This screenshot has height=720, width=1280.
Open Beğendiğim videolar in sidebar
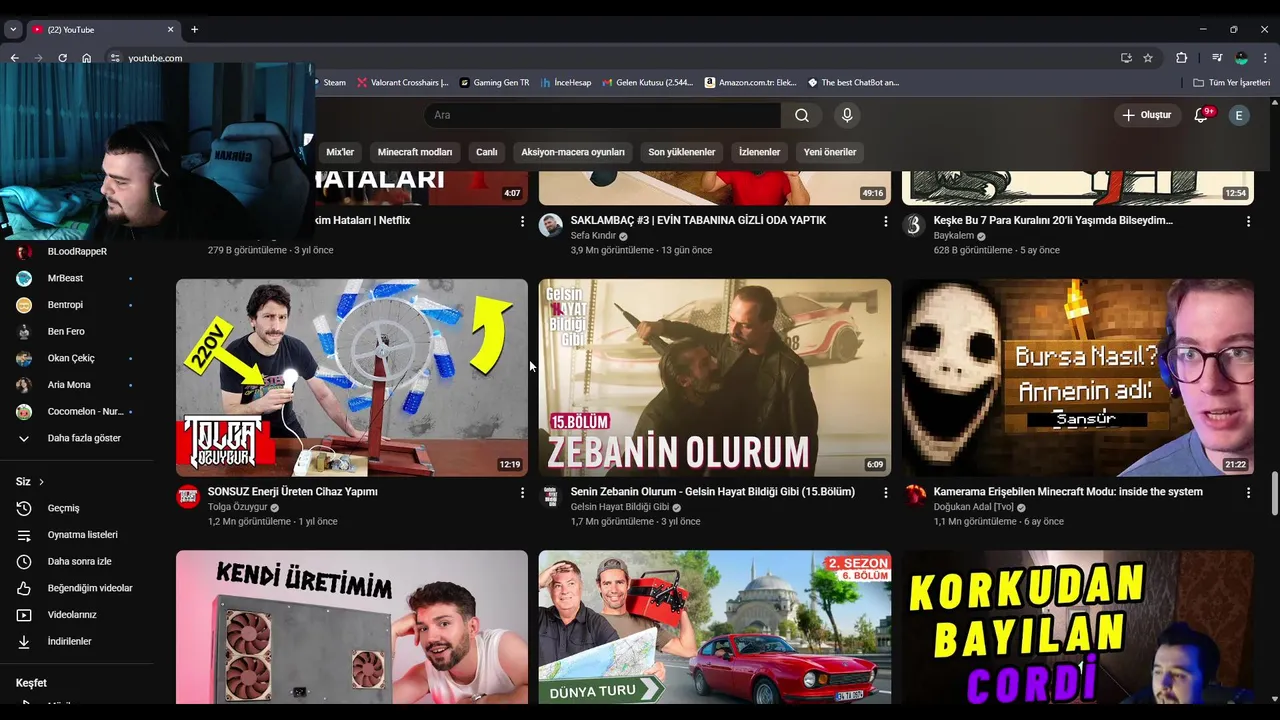pos(77,588)
